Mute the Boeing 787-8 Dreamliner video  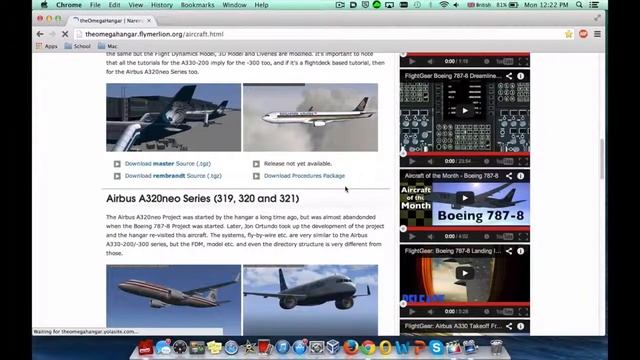coord(430,162)
